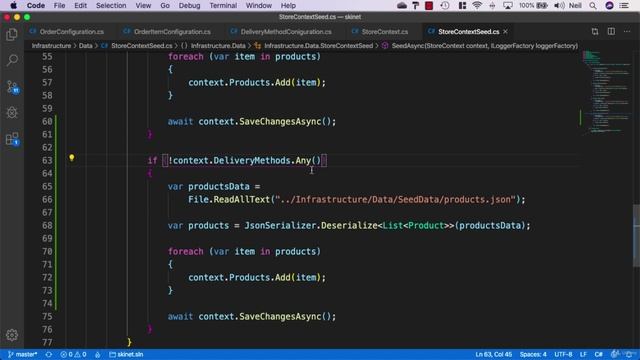Close the StoreContextSeed.cs tab

tap(505, 31)
